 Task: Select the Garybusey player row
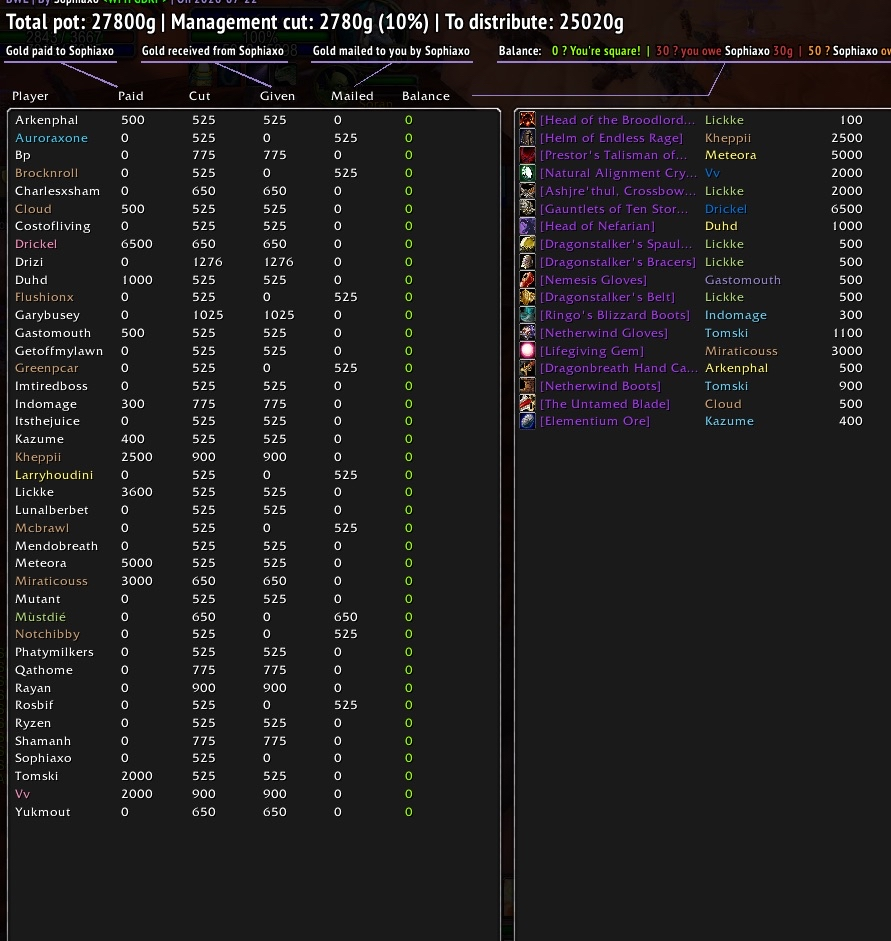point(254,315)
